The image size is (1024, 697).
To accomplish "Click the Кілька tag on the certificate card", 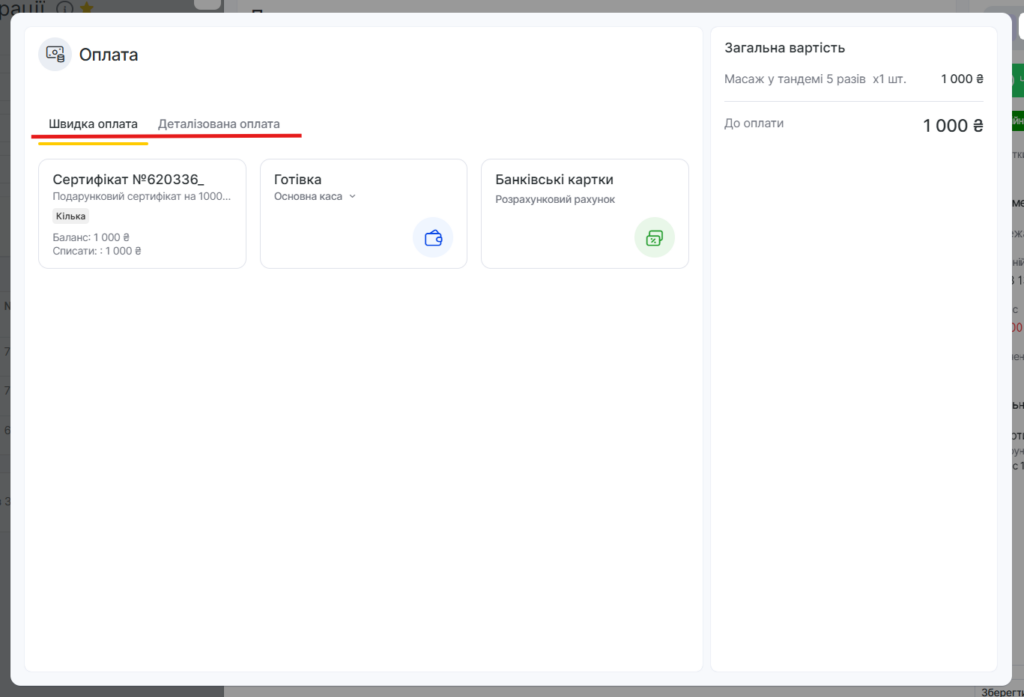I will click(71, 216).
